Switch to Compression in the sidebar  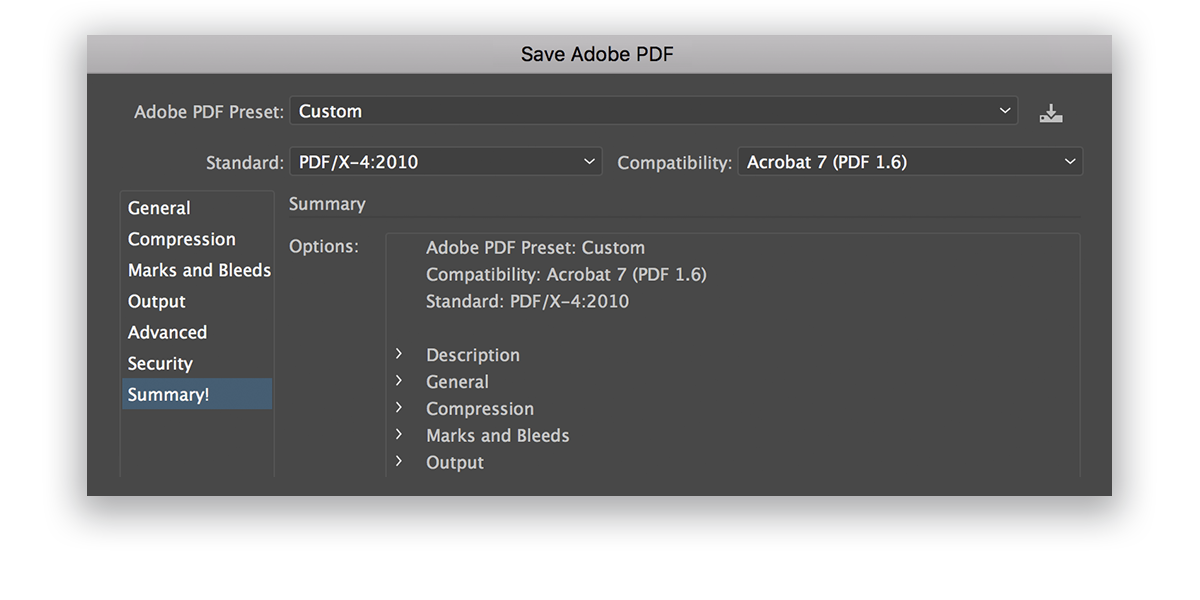pos(197,239)
